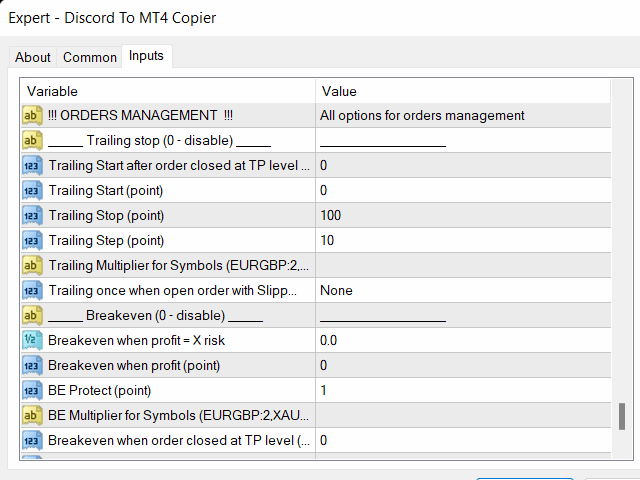Screen dimensions: 640x480
Task: Select 'BE Multiplier for Symbols' label
Action: [178, 416]
